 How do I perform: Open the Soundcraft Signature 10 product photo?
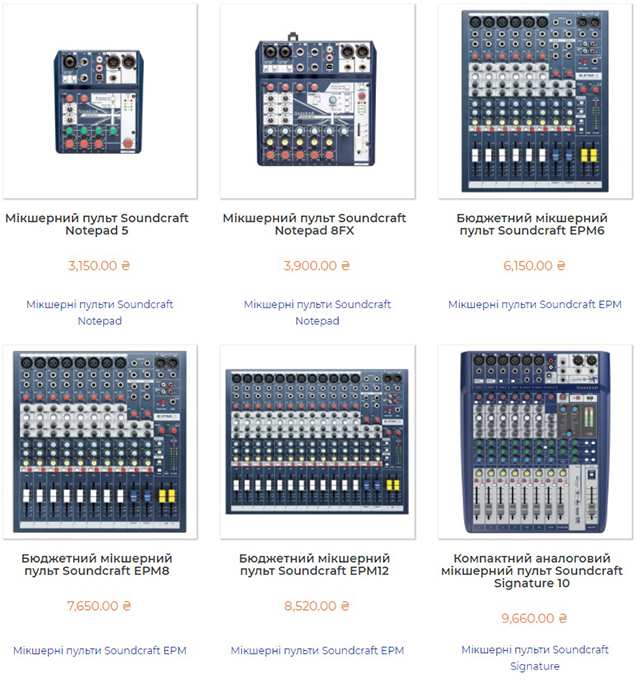[534, 442]
